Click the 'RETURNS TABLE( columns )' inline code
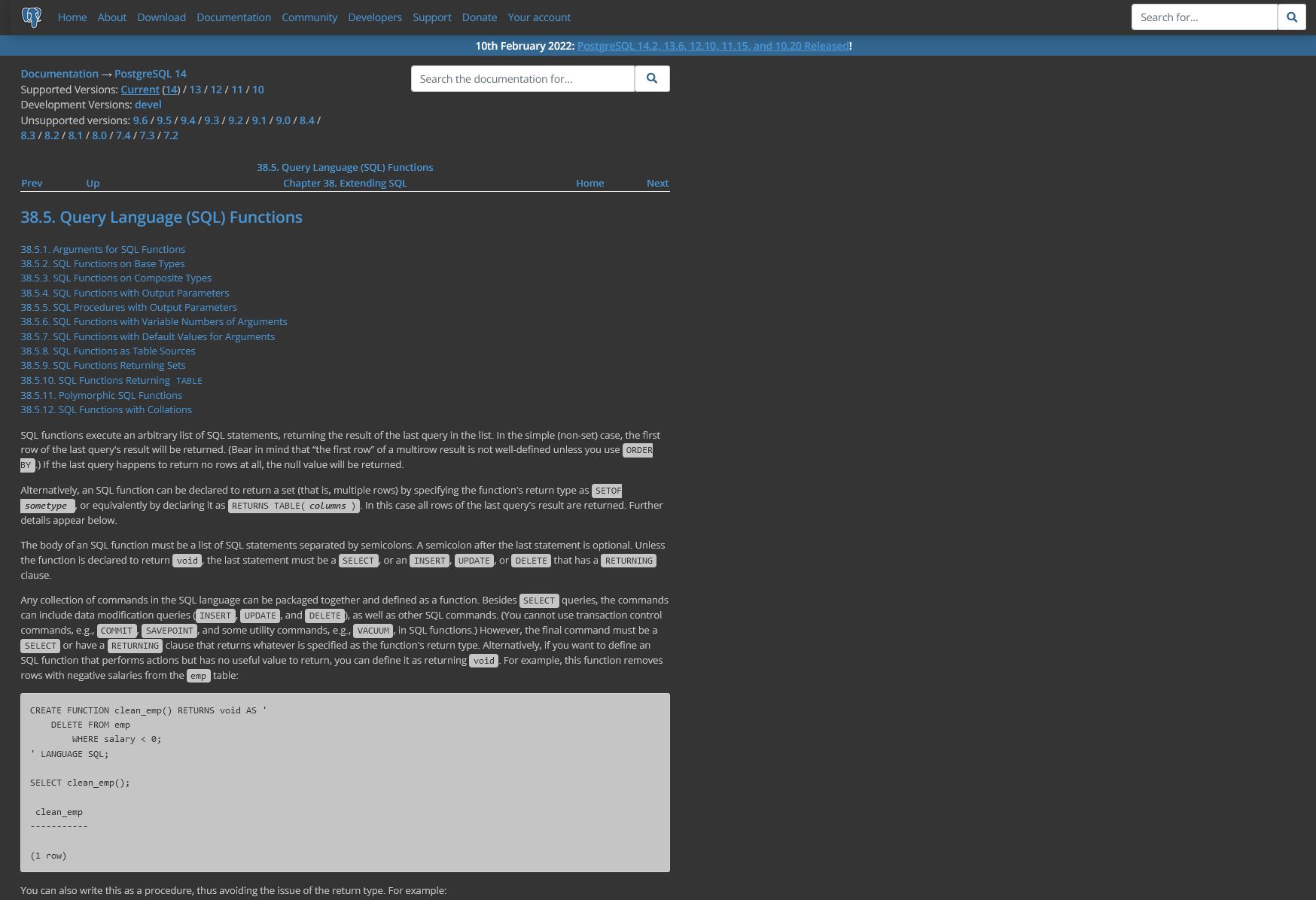This screenshot has width=1316, height=900. [x=294, y=506]
